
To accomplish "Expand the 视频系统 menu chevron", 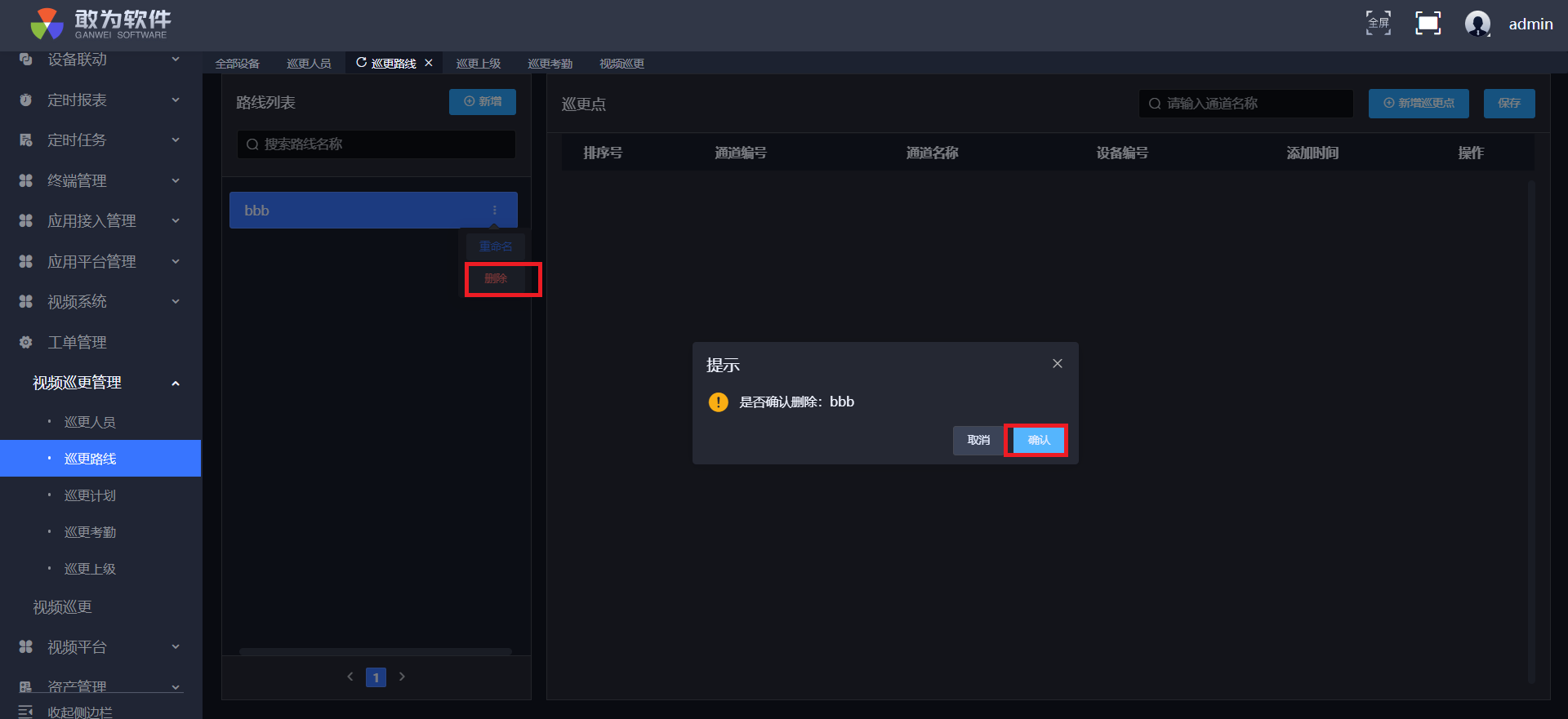I will coord(176,302).
